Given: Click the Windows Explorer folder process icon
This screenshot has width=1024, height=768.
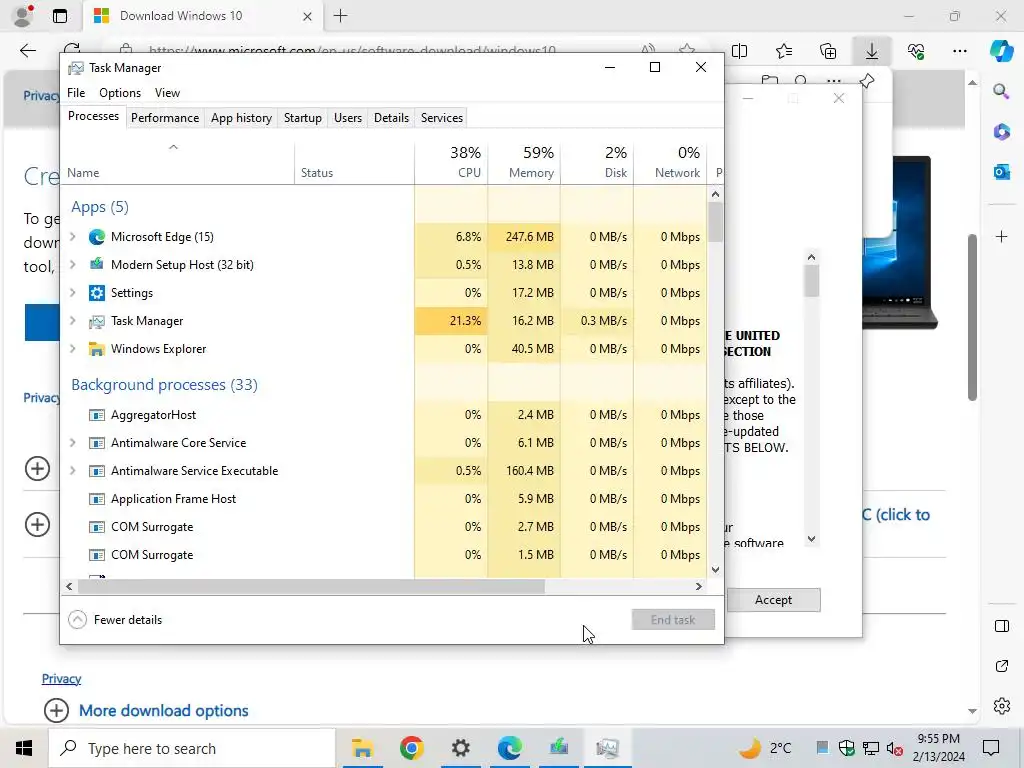Looking at the screenshot, I should [x=97, y=349].
